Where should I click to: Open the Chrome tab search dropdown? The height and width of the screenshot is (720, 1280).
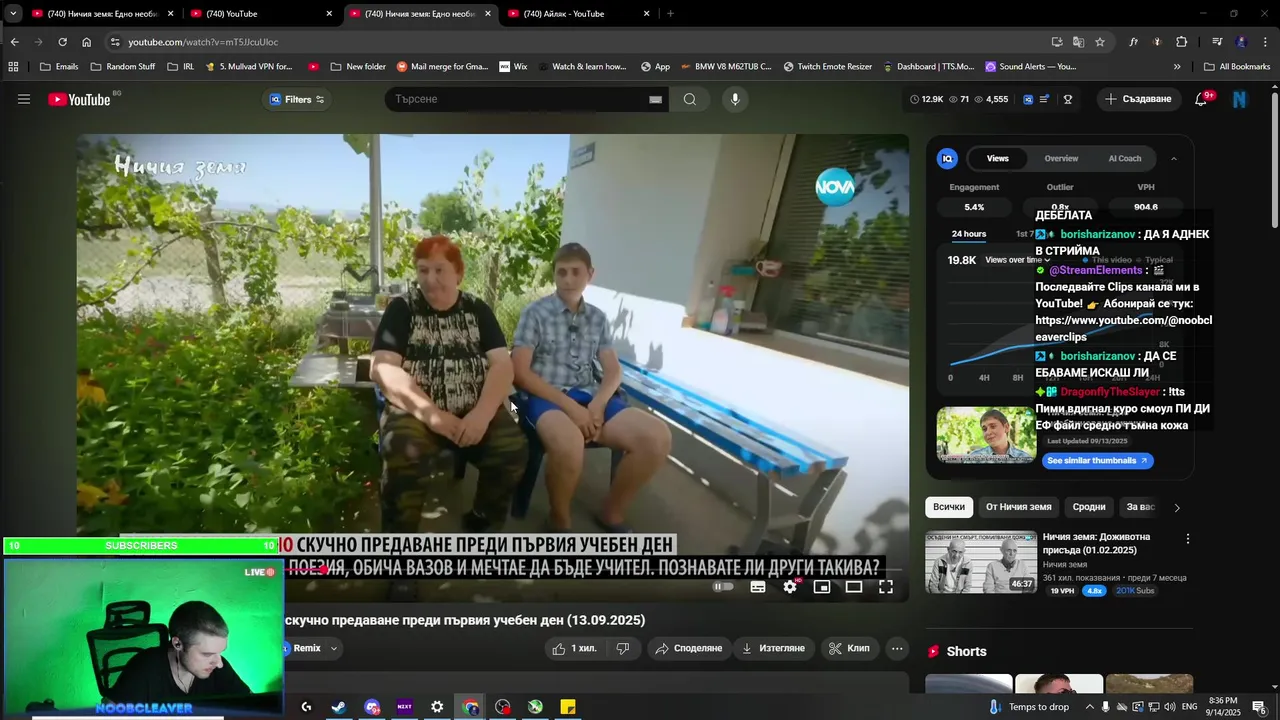tap(13, 14)
